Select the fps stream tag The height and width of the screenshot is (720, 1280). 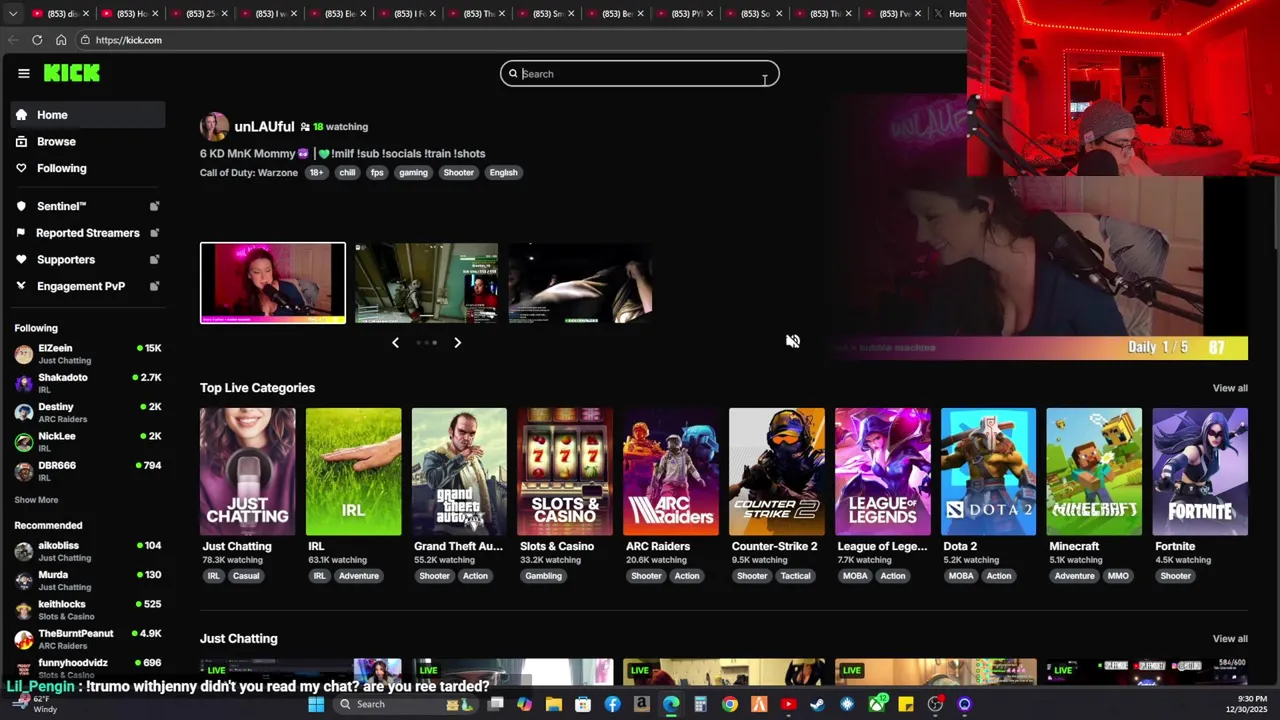[377, 173]
